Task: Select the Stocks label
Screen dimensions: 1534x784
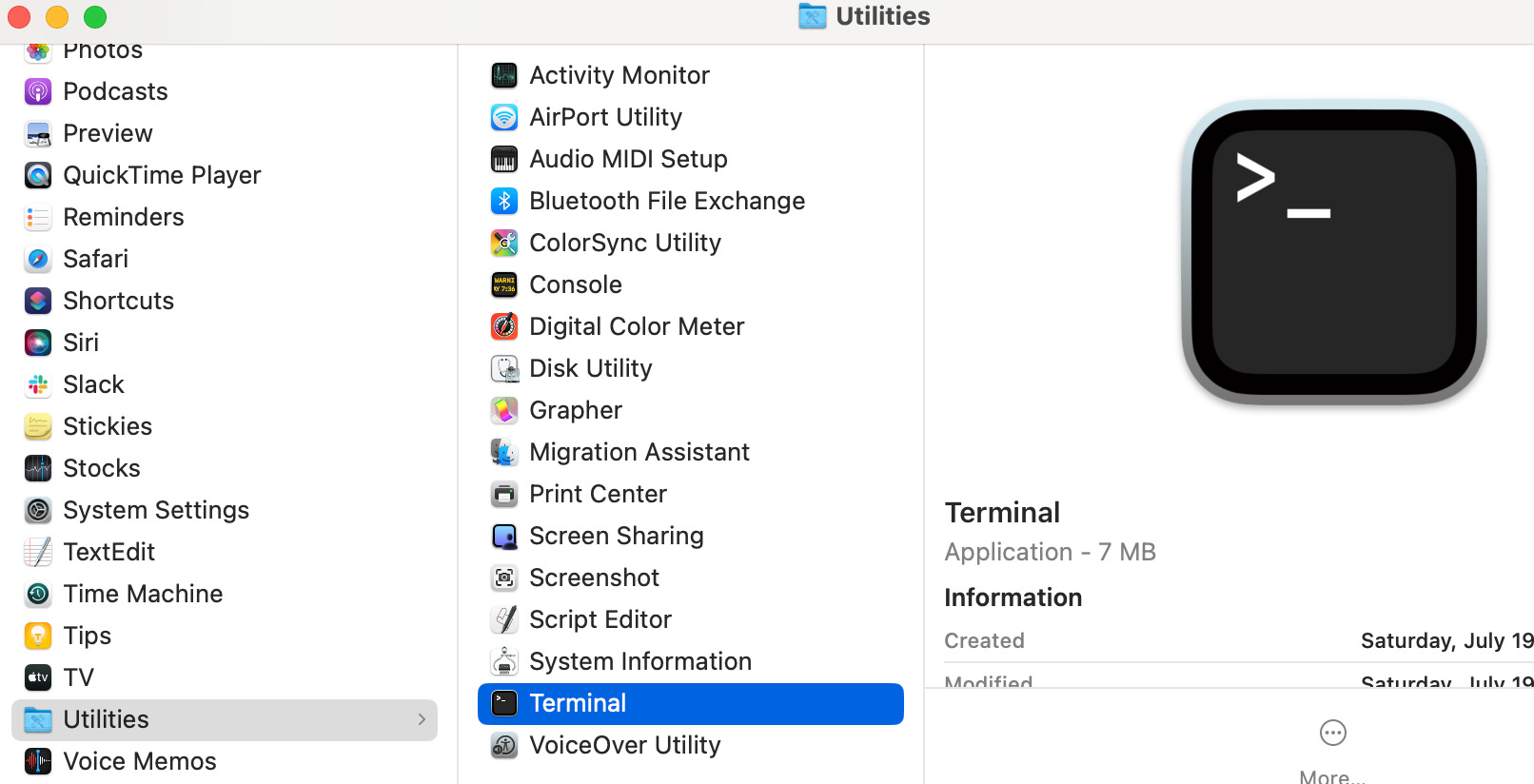Action: [x=102, y=468]
